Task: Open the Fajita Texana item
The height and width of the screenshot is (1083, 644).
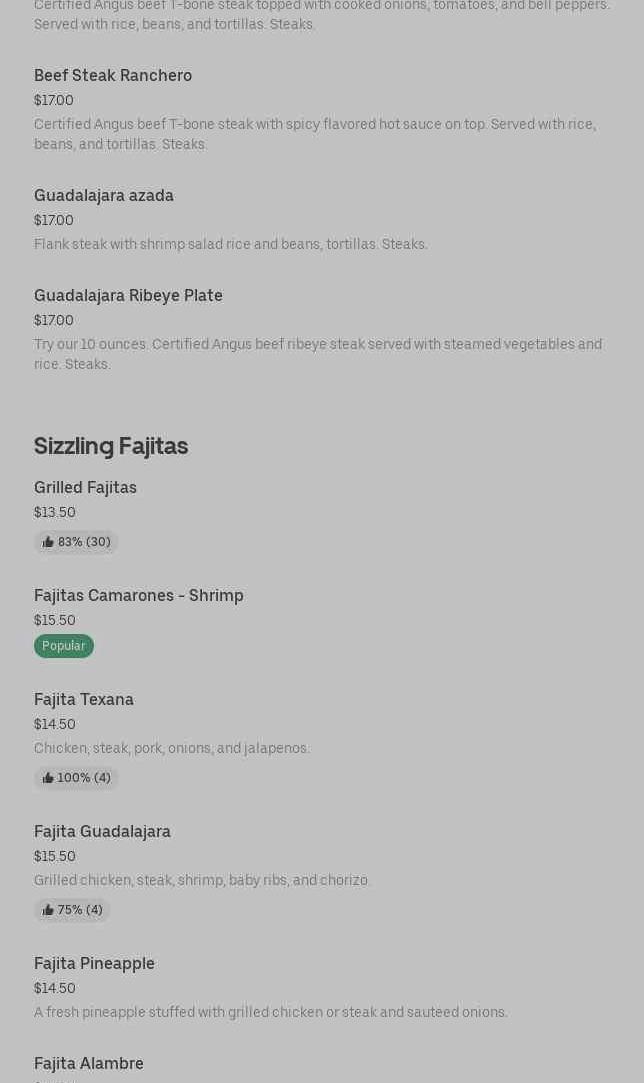Action: 84,700
